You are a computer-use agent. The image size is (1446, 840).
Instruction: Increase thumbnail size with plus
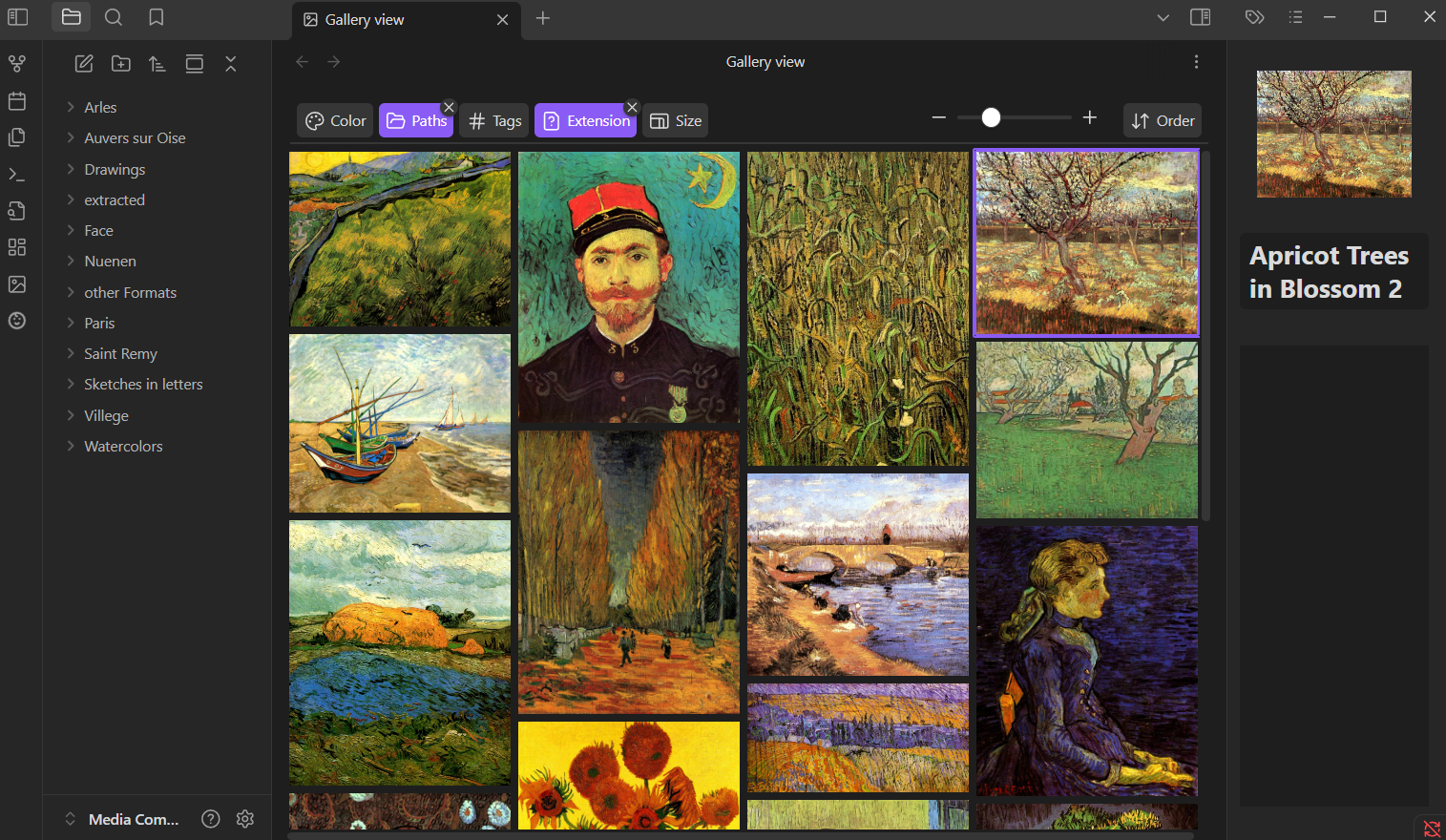tap(1090, 117)
